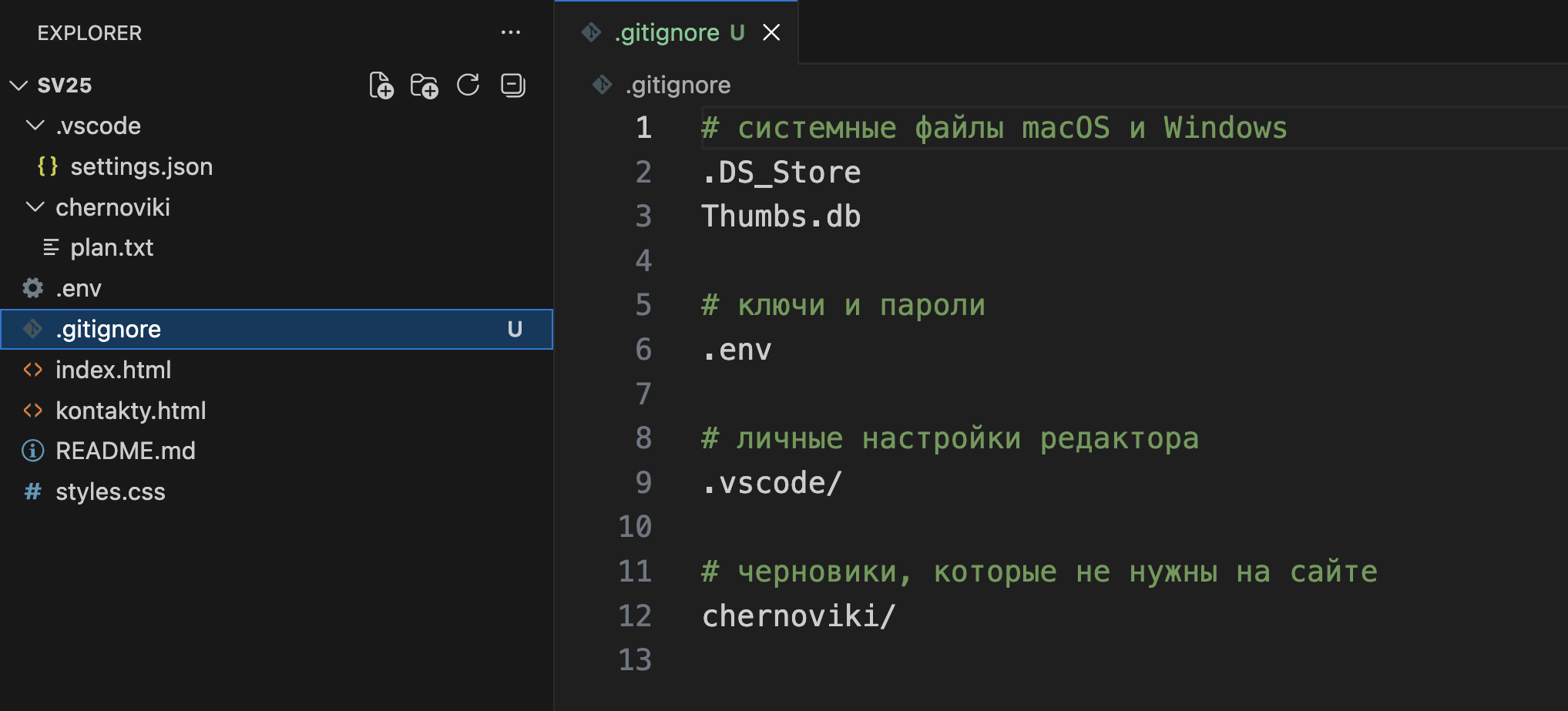Click the angle-bracket icon of kontakty.html
Image resolution: width=1568 pixels, height=711 pixels.
33,411
